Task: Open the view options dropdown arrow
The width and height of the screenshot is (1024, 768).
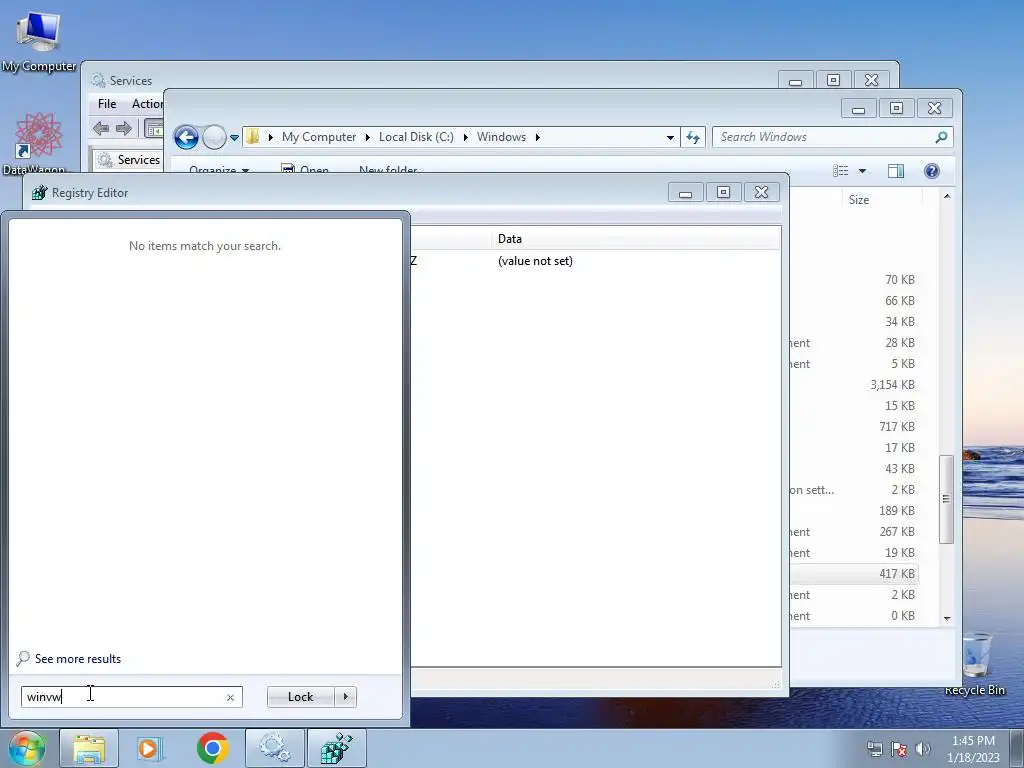Action: tap(862, 171)
